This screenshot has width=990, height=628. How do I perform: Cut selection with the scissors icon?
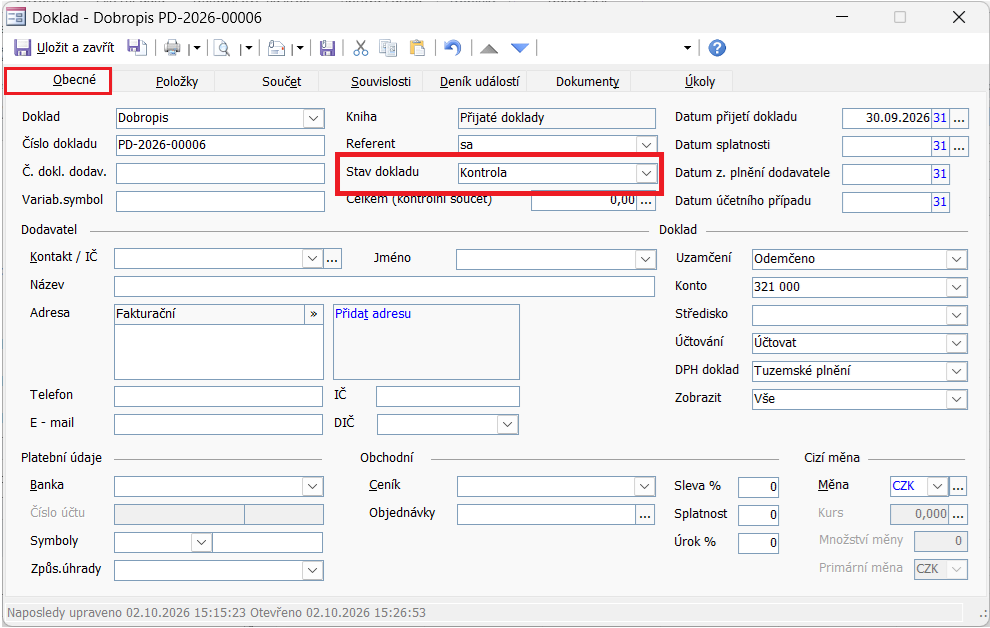pos(361,48)
